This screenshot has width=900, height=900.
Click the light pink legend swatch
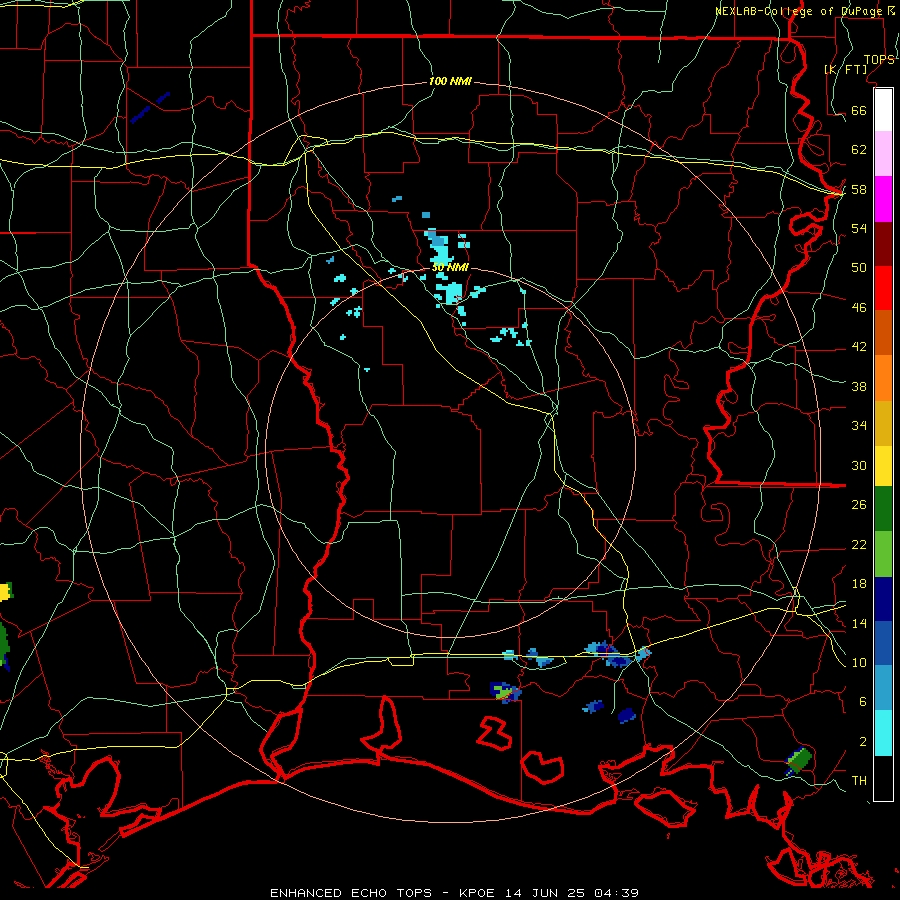click(883, 153)
